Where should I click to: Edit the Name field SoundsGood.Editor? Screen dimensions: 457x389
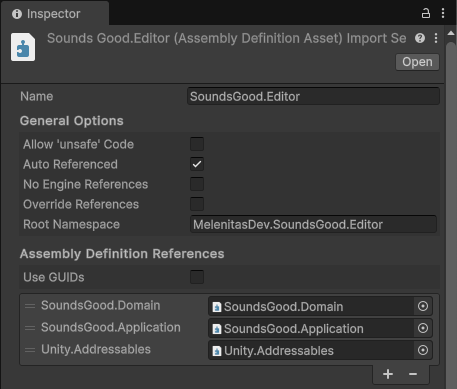pos(313,96)
